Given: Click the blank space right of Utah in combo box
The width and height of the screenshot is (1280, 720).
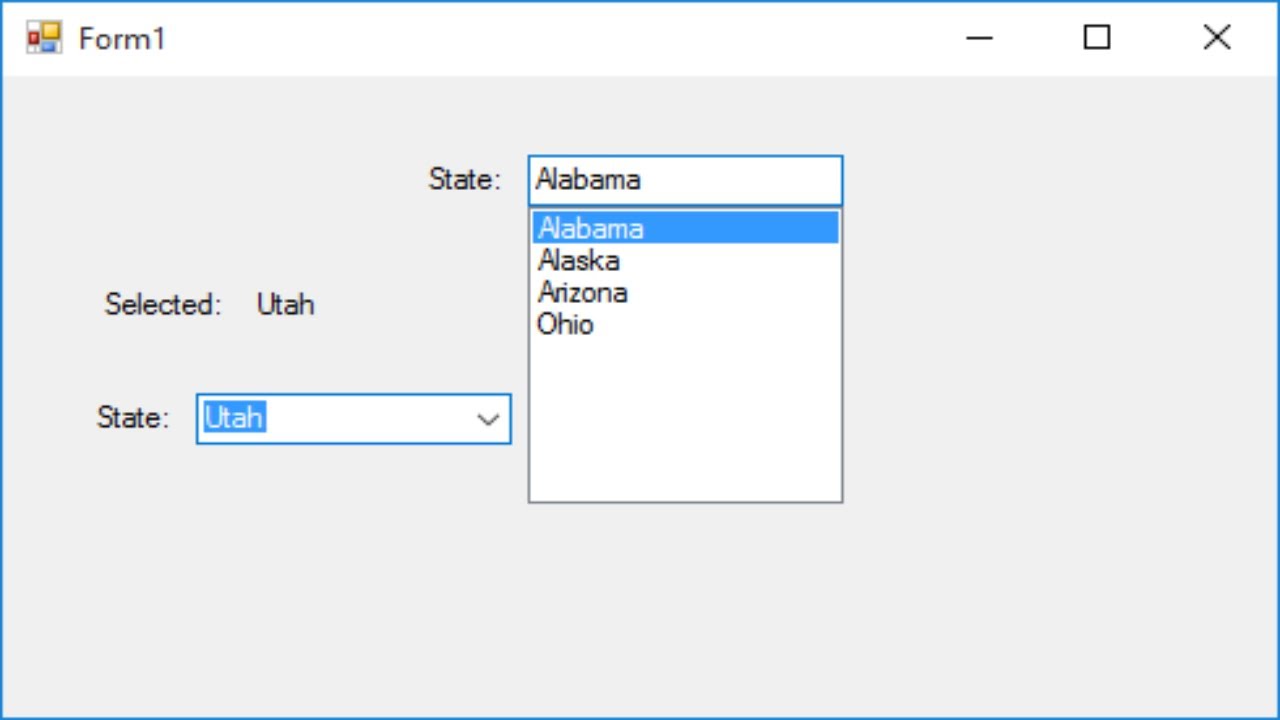Looking at the screenshot, I should 370,419.
